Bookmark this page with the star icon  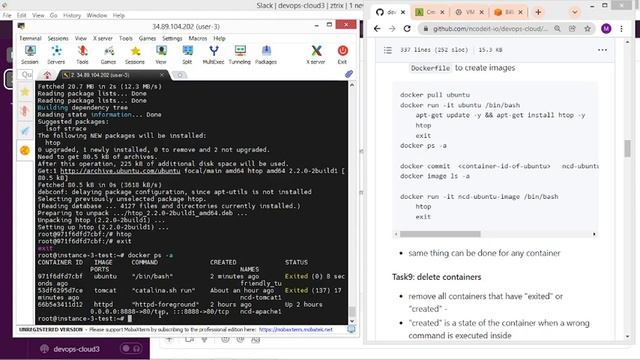click(587, 29)
